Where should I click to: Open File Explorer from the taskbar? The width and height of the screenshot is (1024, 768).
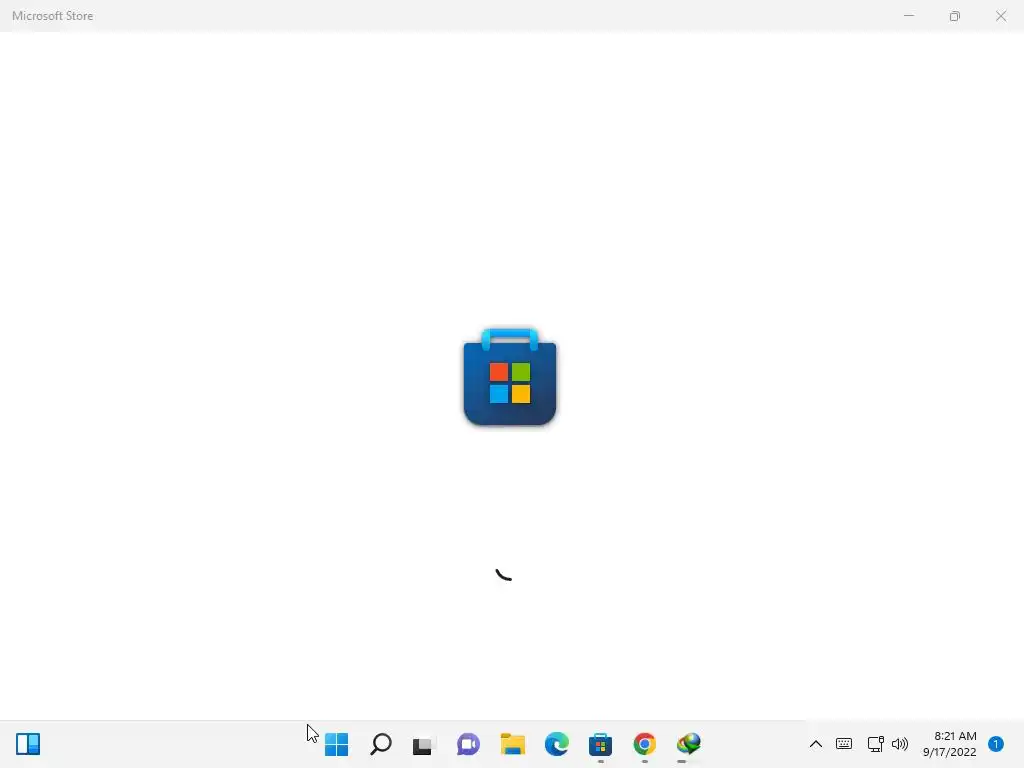click(513, 744)
